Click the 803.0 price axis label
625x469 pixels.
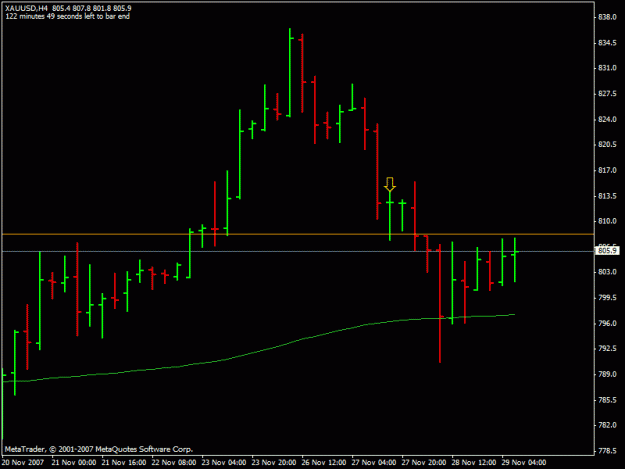click(x=607, y=272)
